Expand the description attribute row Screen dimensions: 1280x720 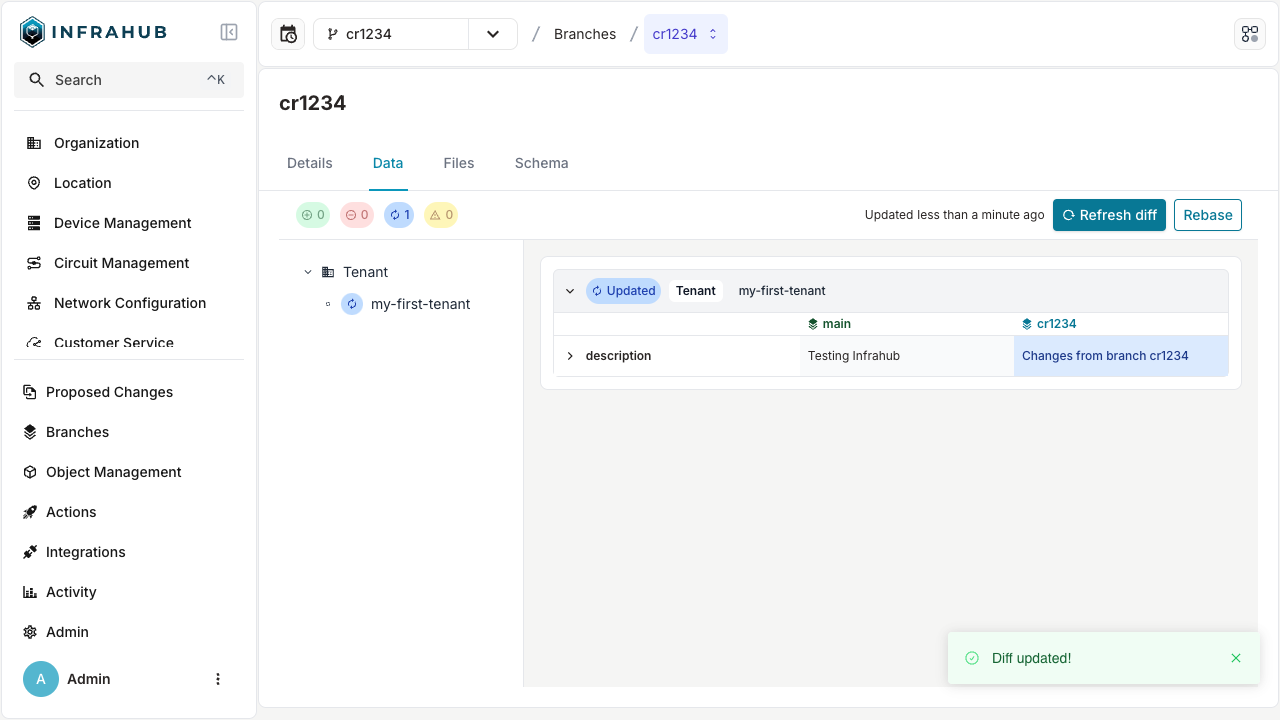coord(570,356)
